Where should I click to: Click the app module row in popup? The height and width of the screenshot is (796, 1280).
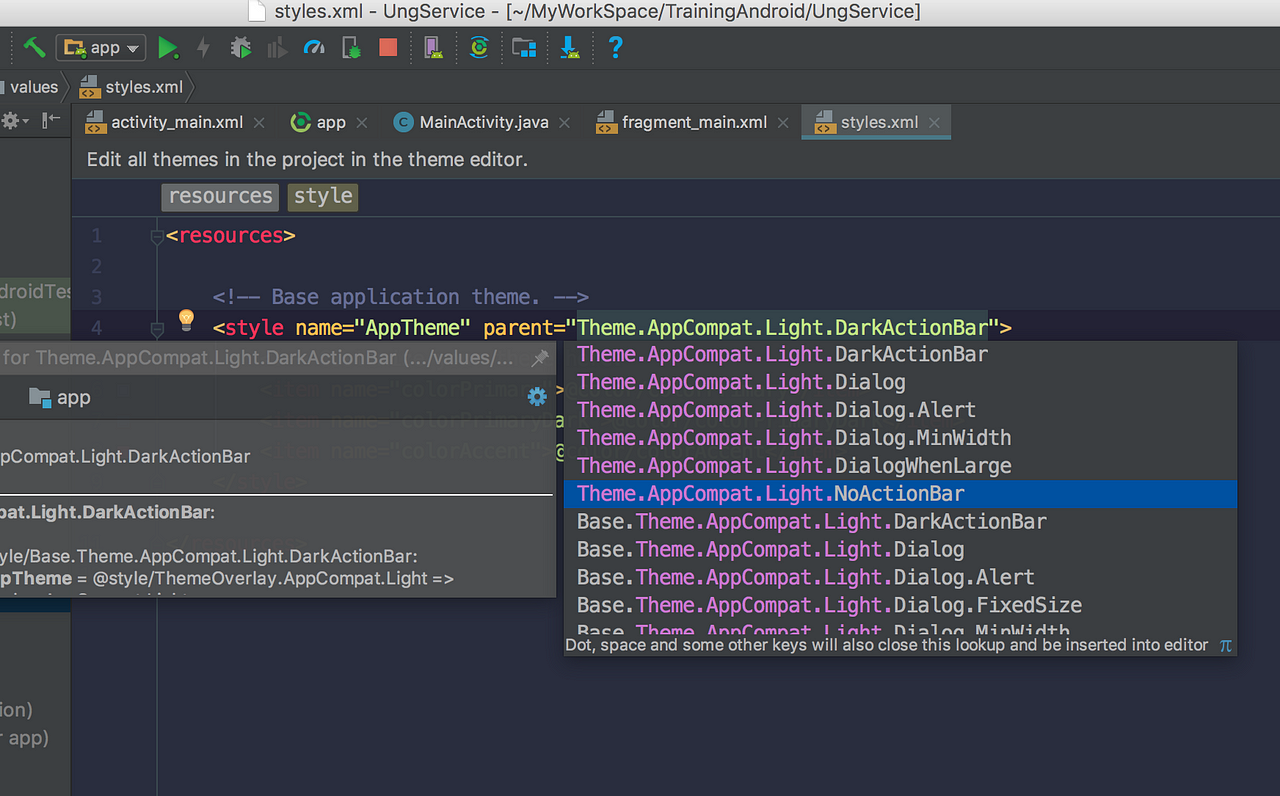(60, 397)
